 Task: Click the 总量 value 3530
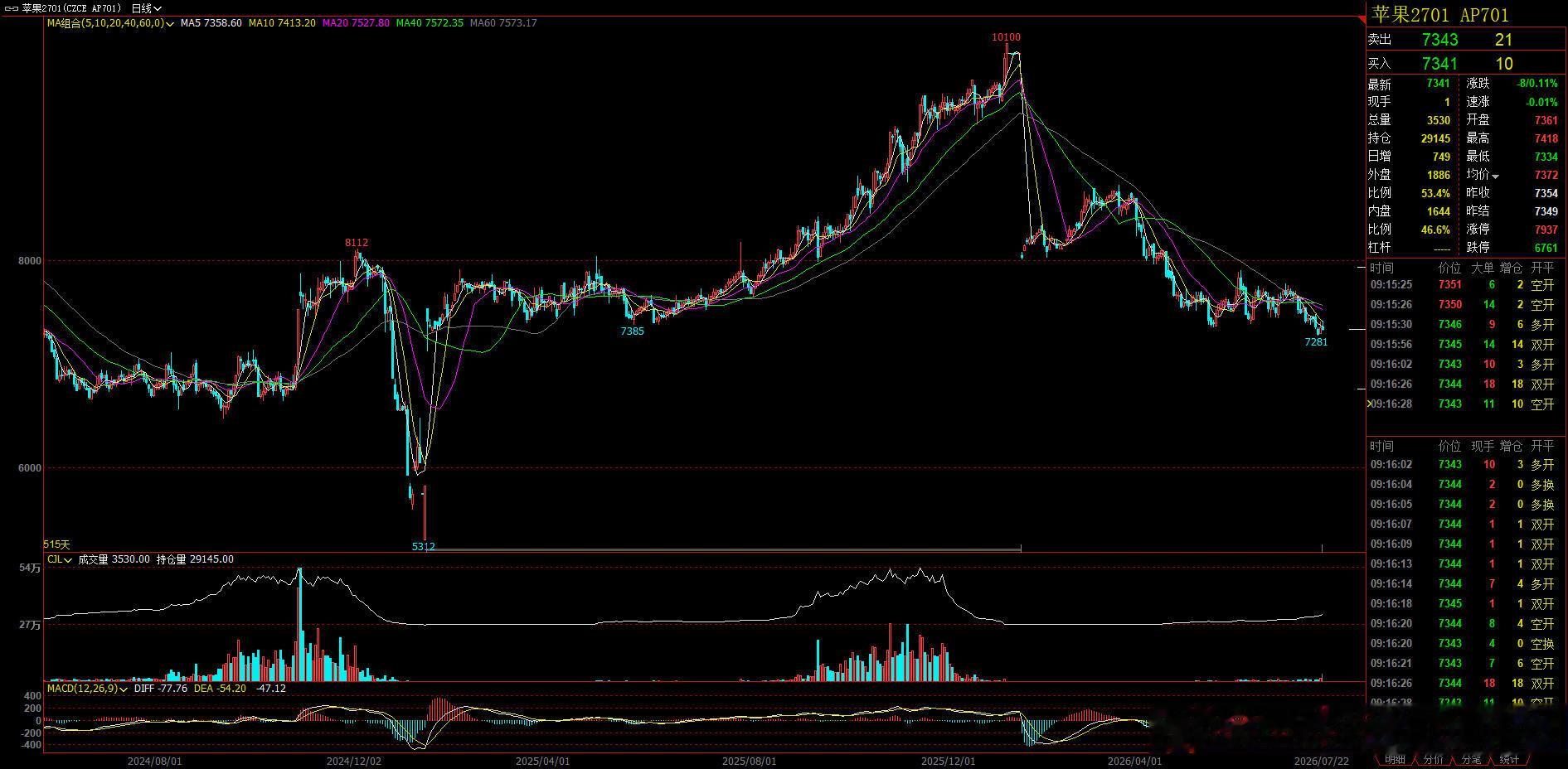click(1438, 120)
